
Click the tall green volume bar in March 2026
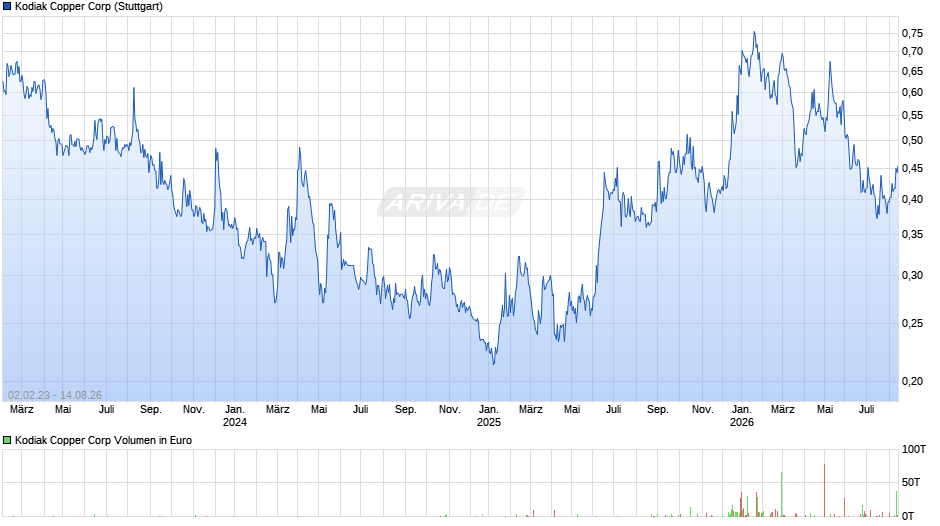point(782,494)
